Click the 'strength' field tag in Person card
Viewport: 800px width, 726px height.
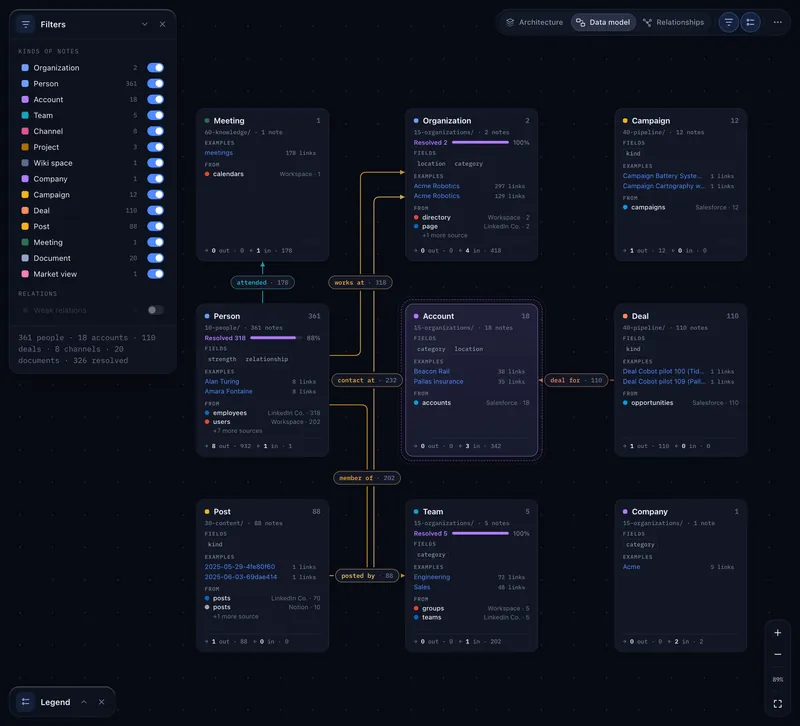[222, 359]
